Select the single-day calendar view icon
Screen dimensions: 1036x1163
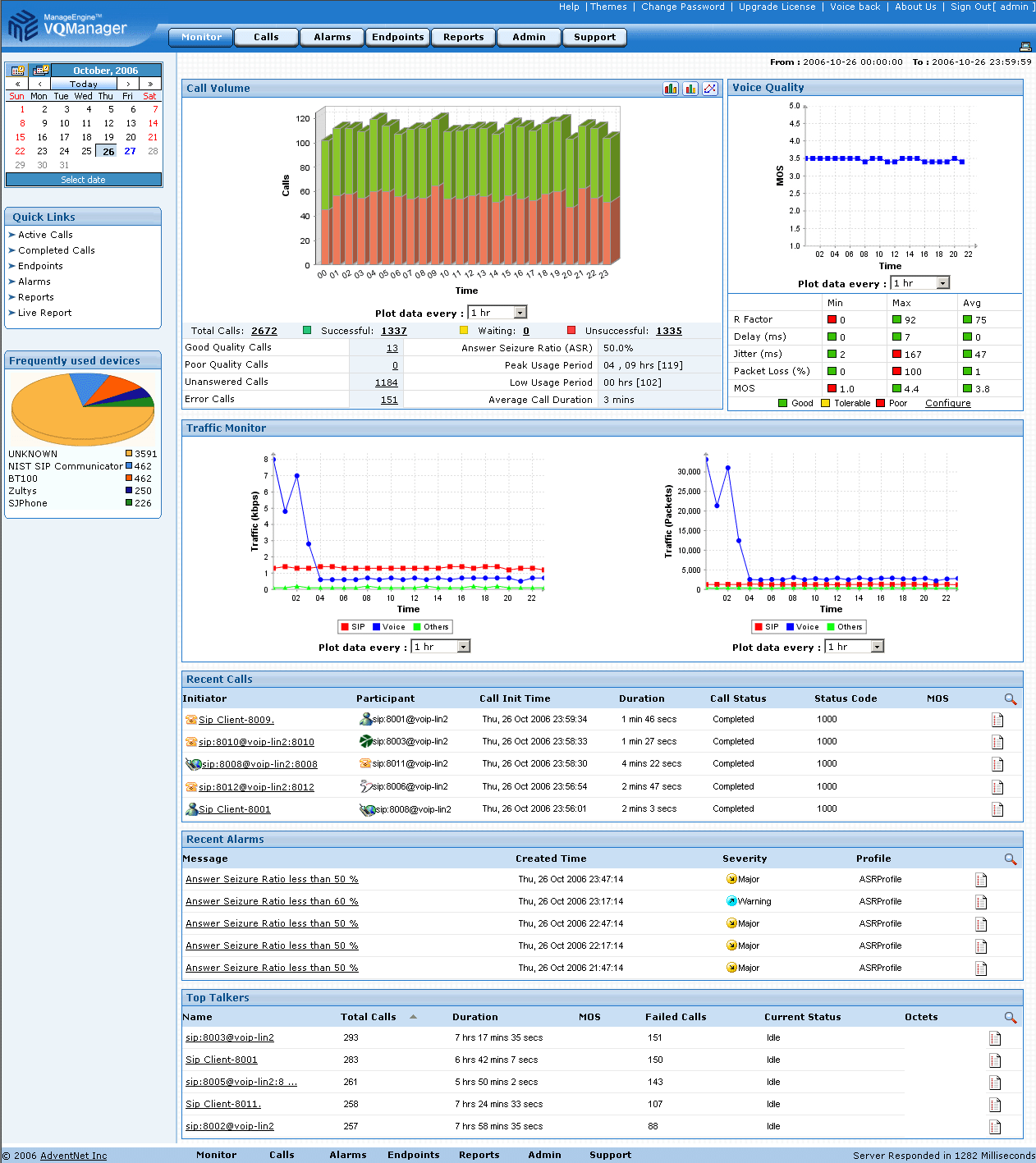click(17, 71)
